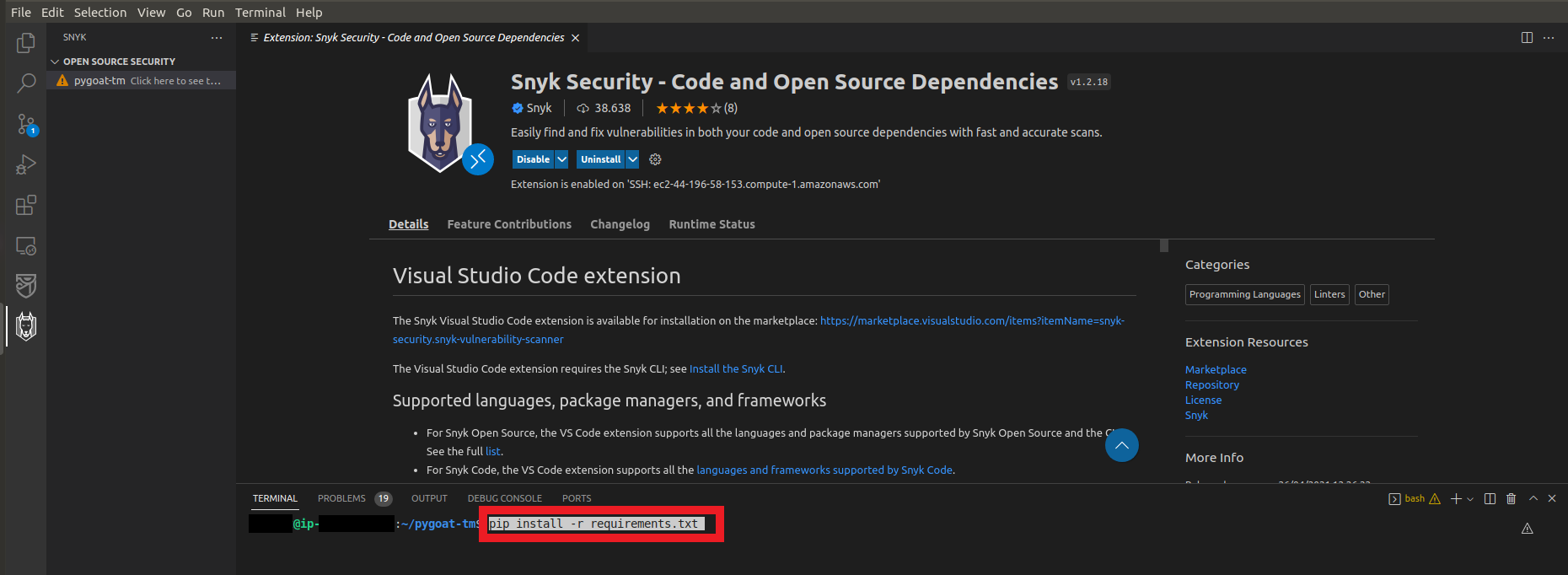This screenshot has height=575, width=1568.
Task: Click the warning triangle in terminal area
Action: 1527,529
